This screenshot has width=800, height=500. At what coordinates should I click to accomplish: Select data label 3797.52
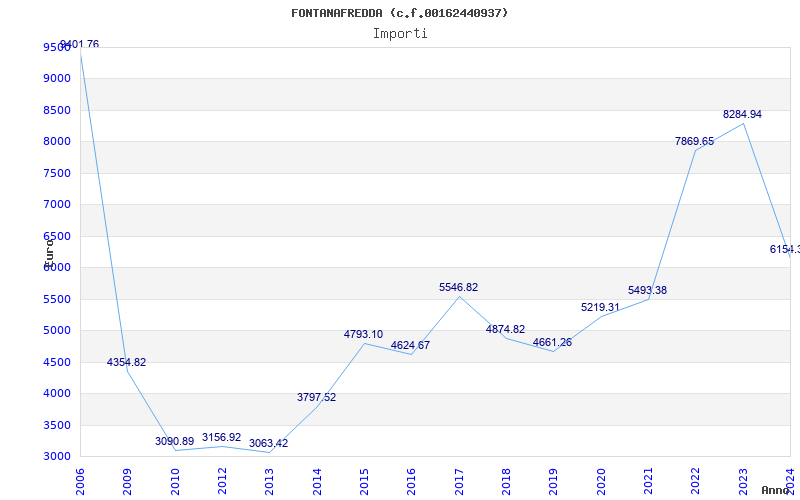[316, 397]
